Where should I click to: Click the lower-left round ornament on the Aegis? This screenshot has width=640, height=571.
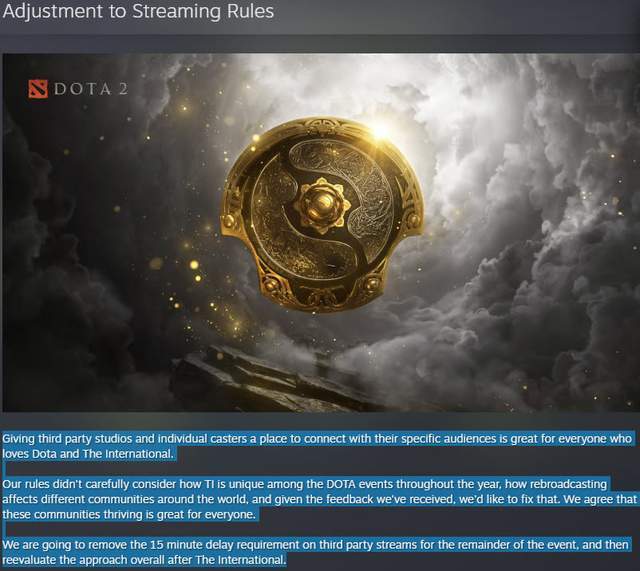(270, 283)
